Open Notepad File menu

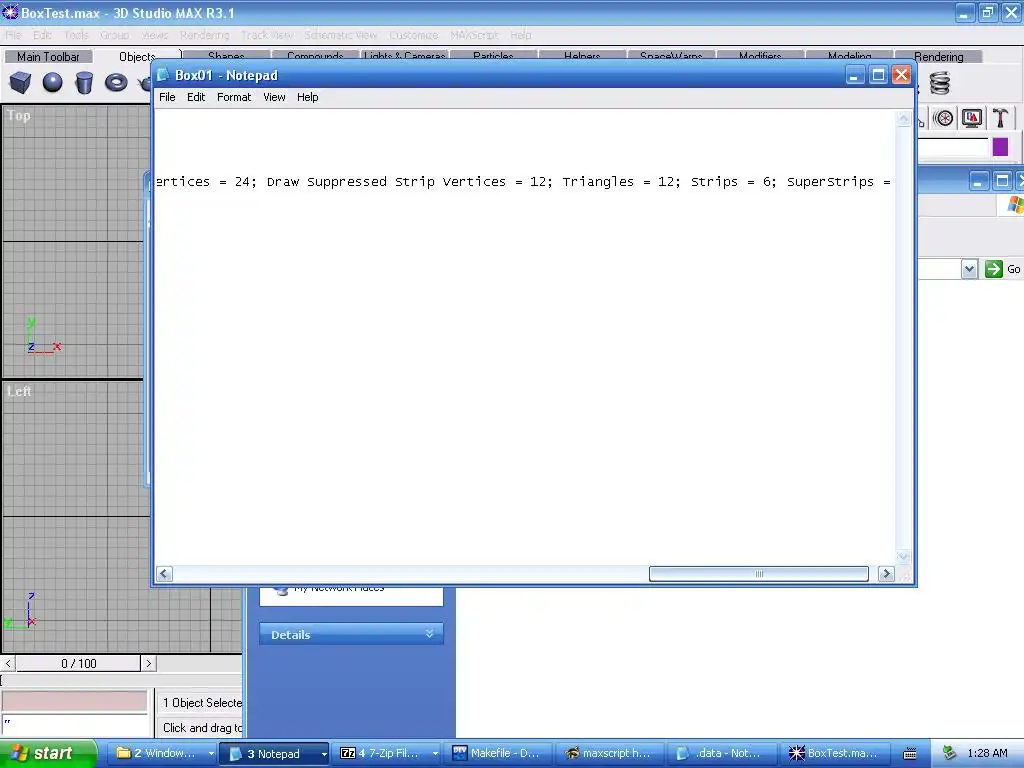[x=167, y=97]
